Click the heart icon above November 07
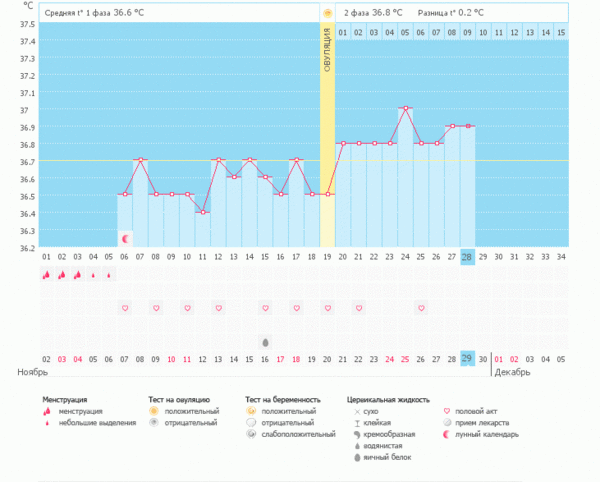600x482 pixels. (x=125, y=308)
